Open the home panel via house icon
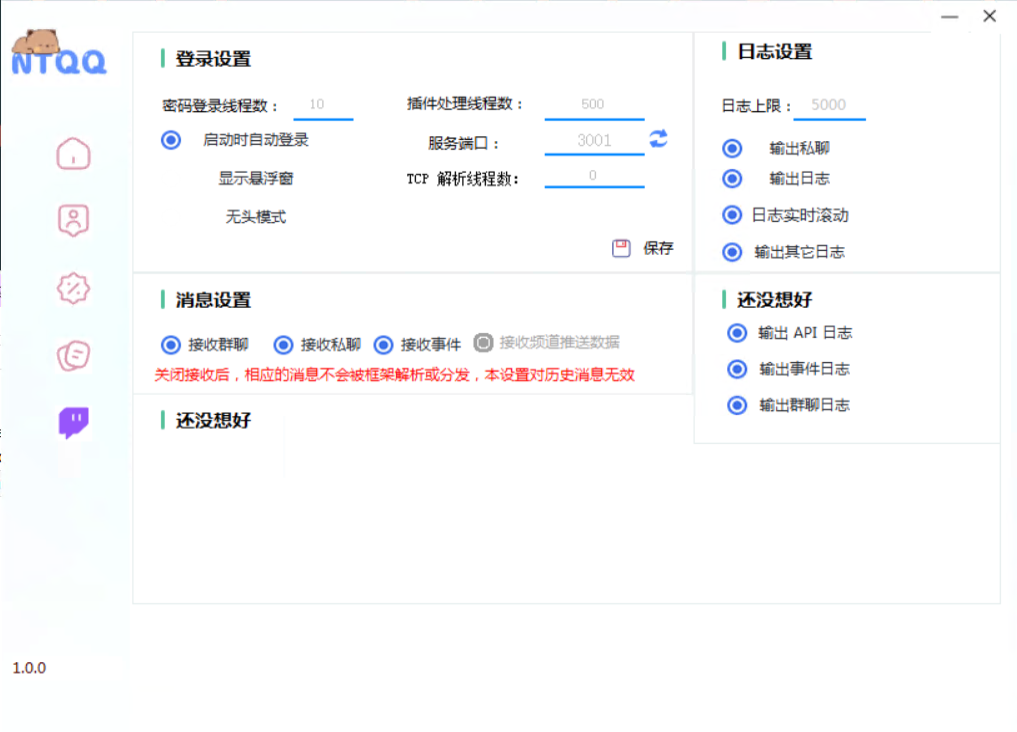 click(x=73, y=153)
